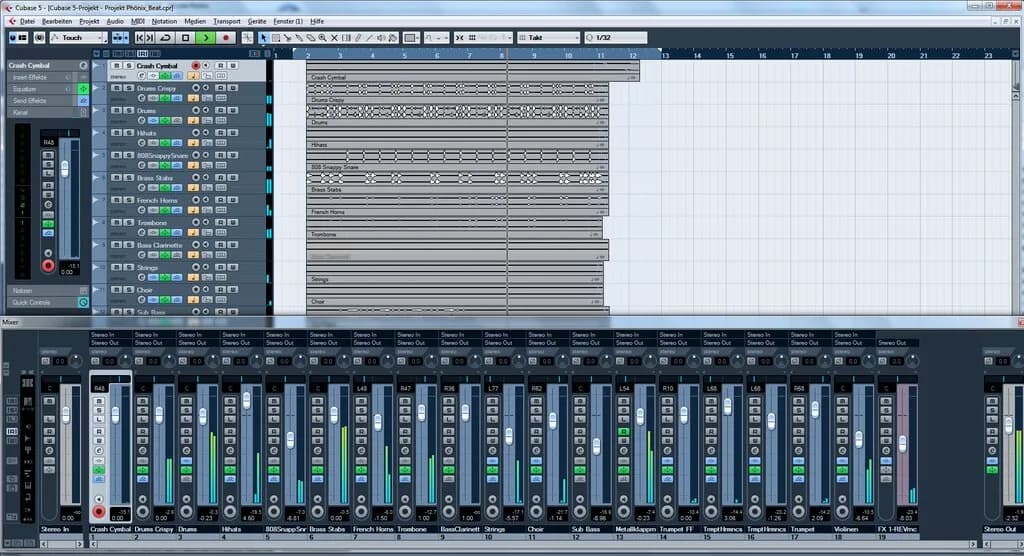
Task: Expand Send Effects inspector section
Action: [47, 101]
